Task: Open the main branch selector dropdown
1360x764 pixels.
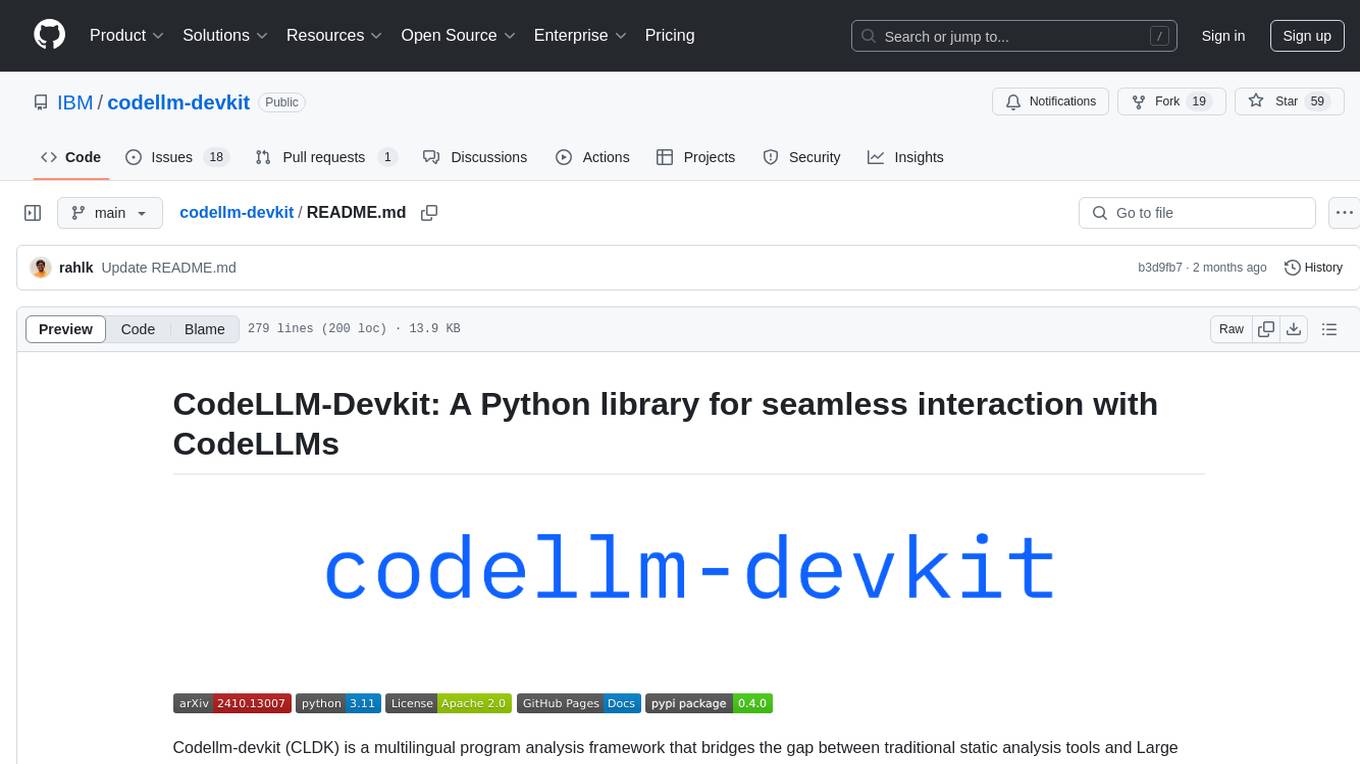Action: pos(109,213)
